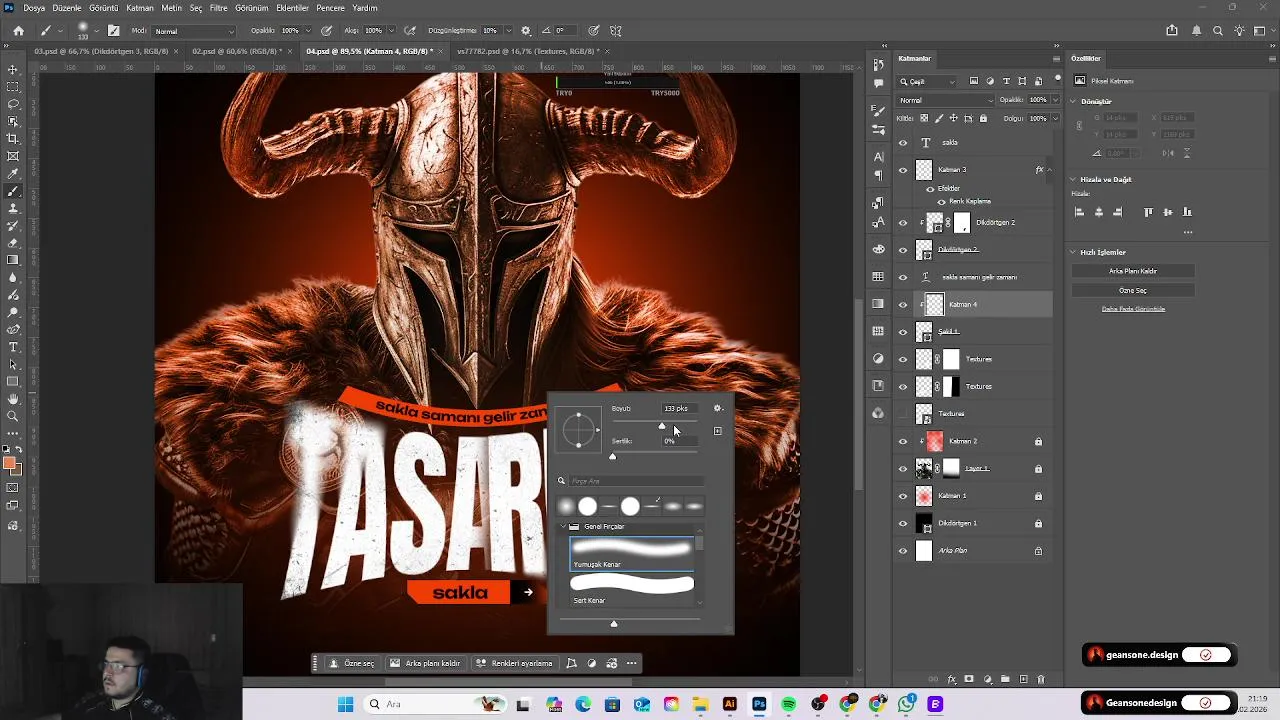Viewport: 1280px width, 720px height.
Task: Click Renkleri ayarlama in contextual task bar
Action: coord(514,663)
